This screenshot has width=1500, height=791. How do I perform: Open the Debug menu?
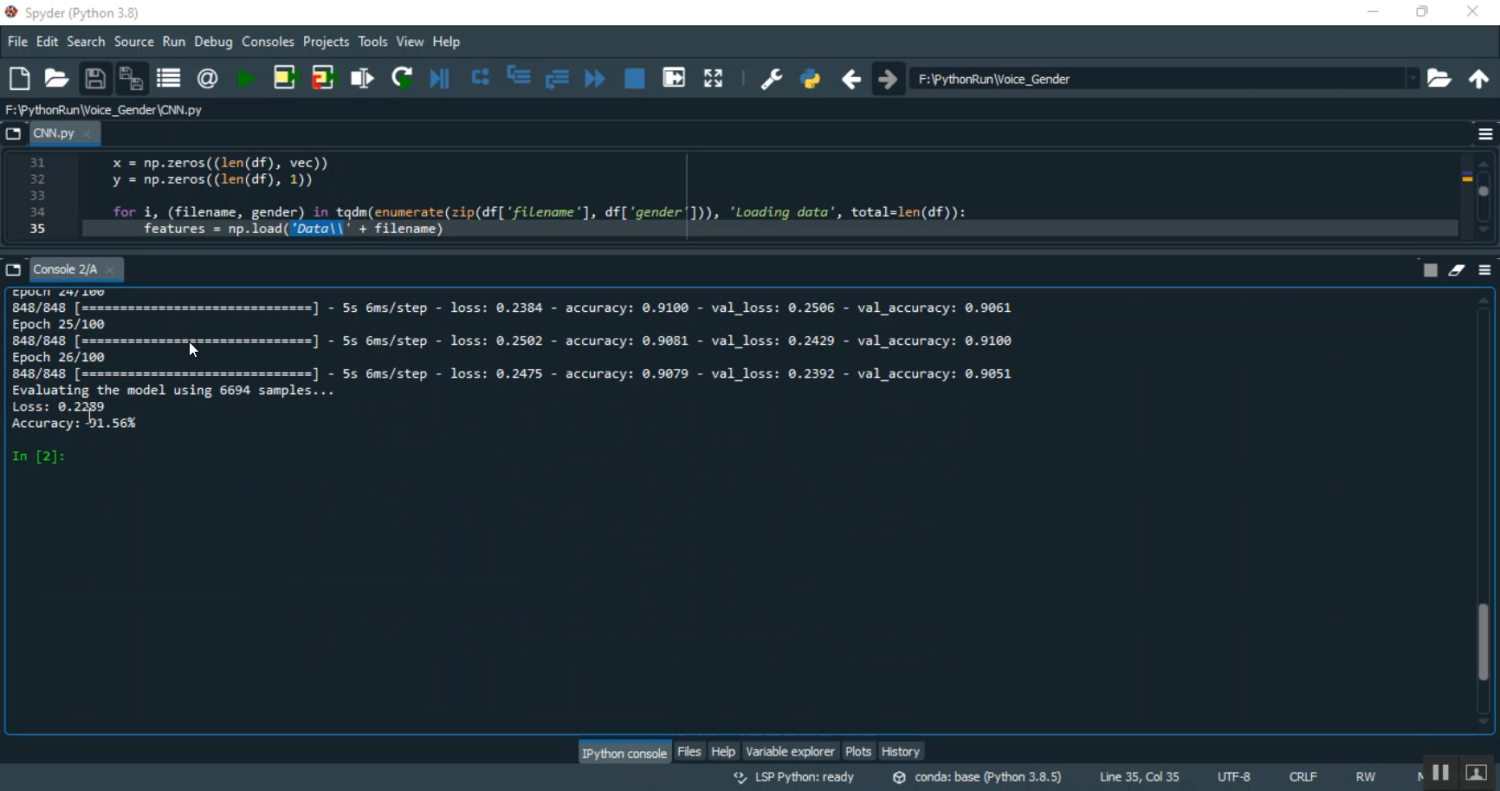[213, 42]
